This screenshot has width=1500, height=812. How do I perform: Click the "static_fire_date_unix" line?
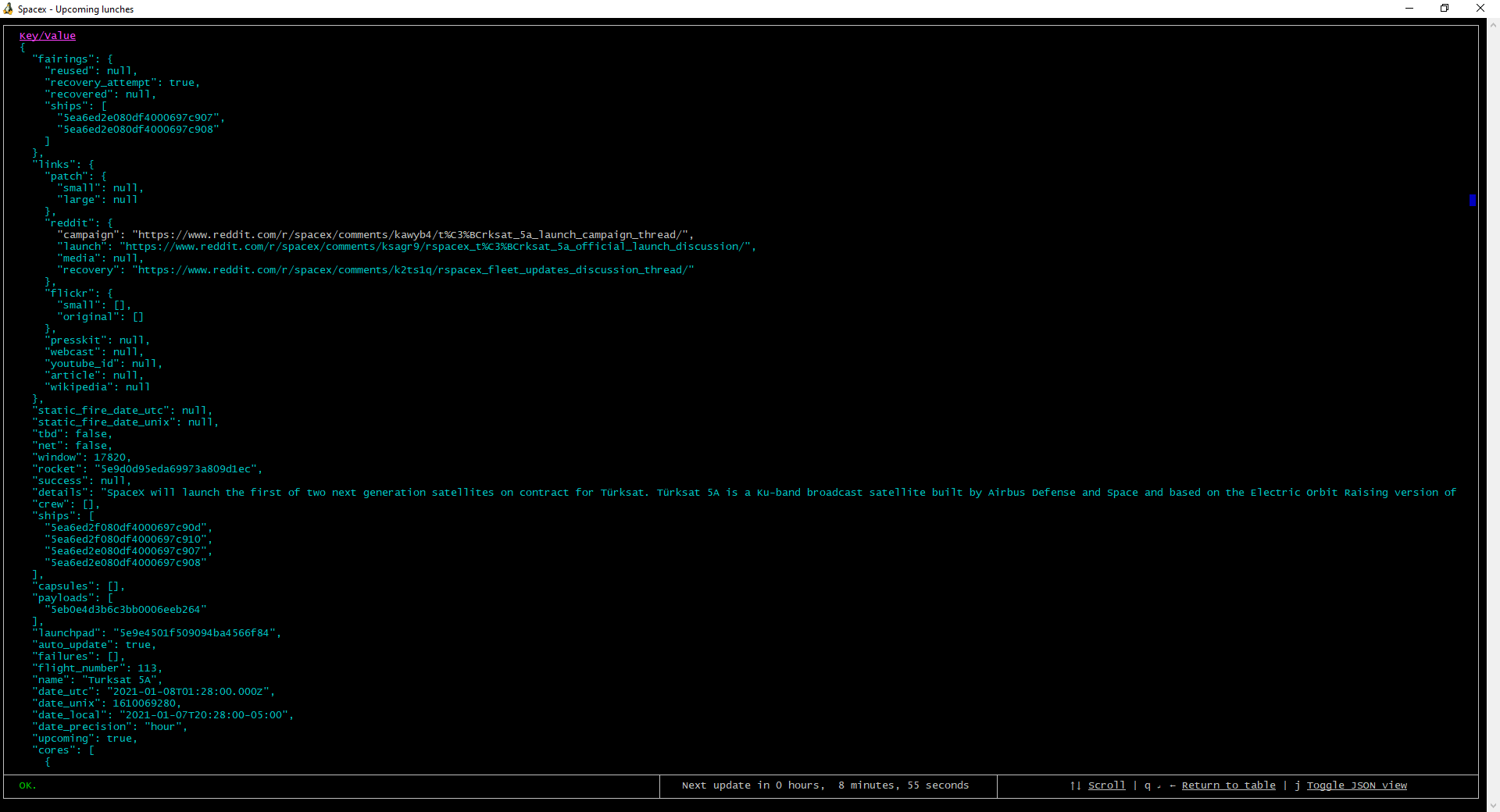tap(125, 422)
